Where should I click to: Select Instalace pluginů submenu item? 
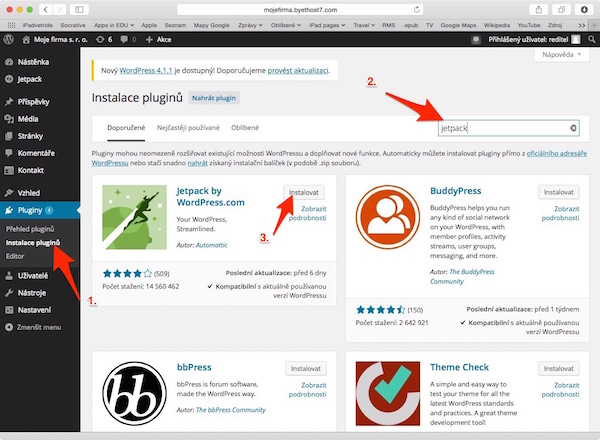point(33,243)
